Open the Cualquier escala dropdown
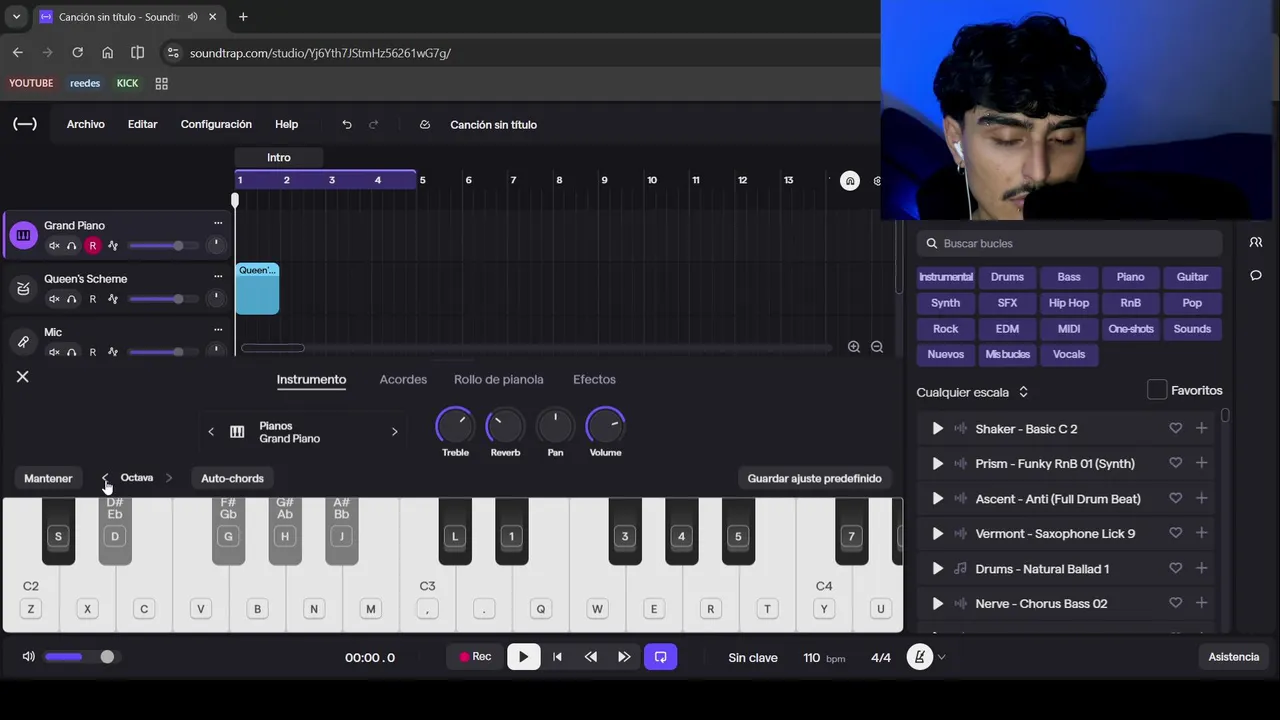The image size is (1280, 720). pyautogui.click(x=973, y=392)
